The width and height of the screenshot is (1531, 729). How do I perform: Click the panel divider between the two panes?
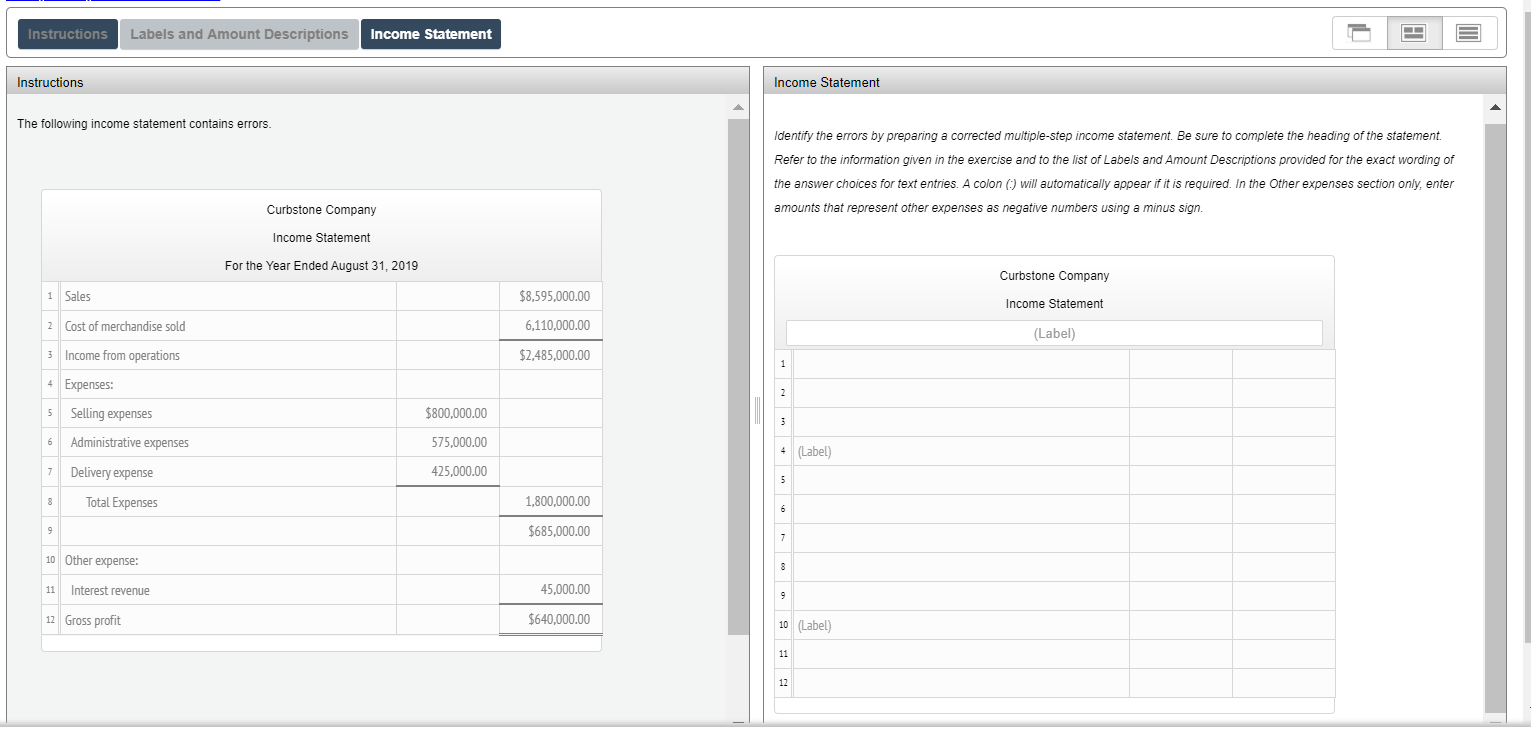click(x=756, y=410)
